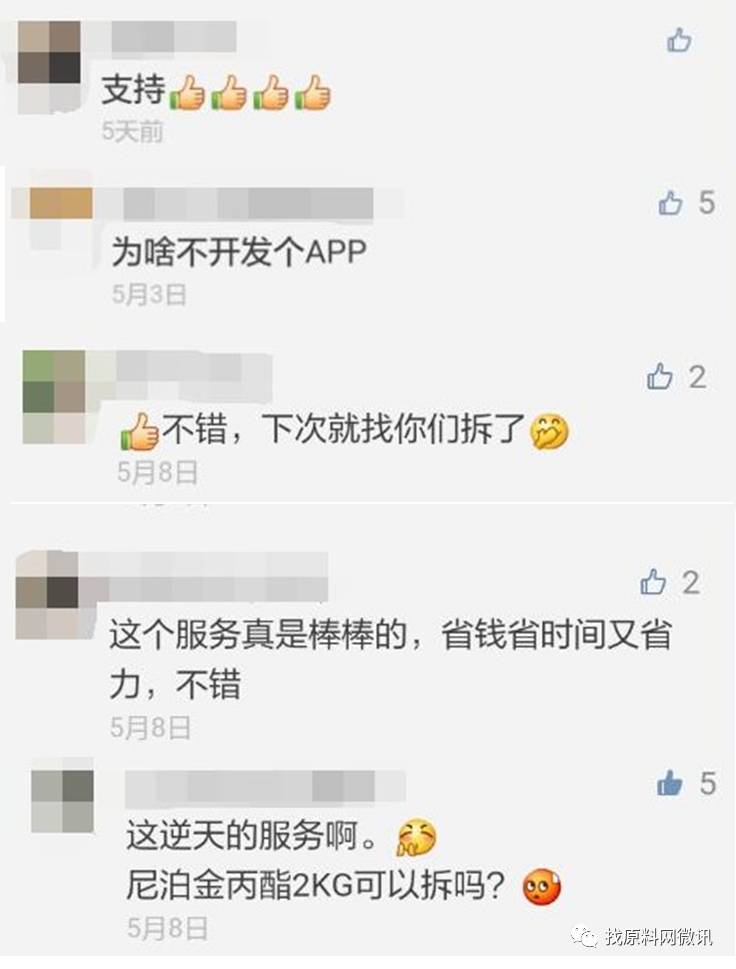Click the '找原料网微讯' watermark logo
The image size is (736, 969).
click(x=643, y=936)
